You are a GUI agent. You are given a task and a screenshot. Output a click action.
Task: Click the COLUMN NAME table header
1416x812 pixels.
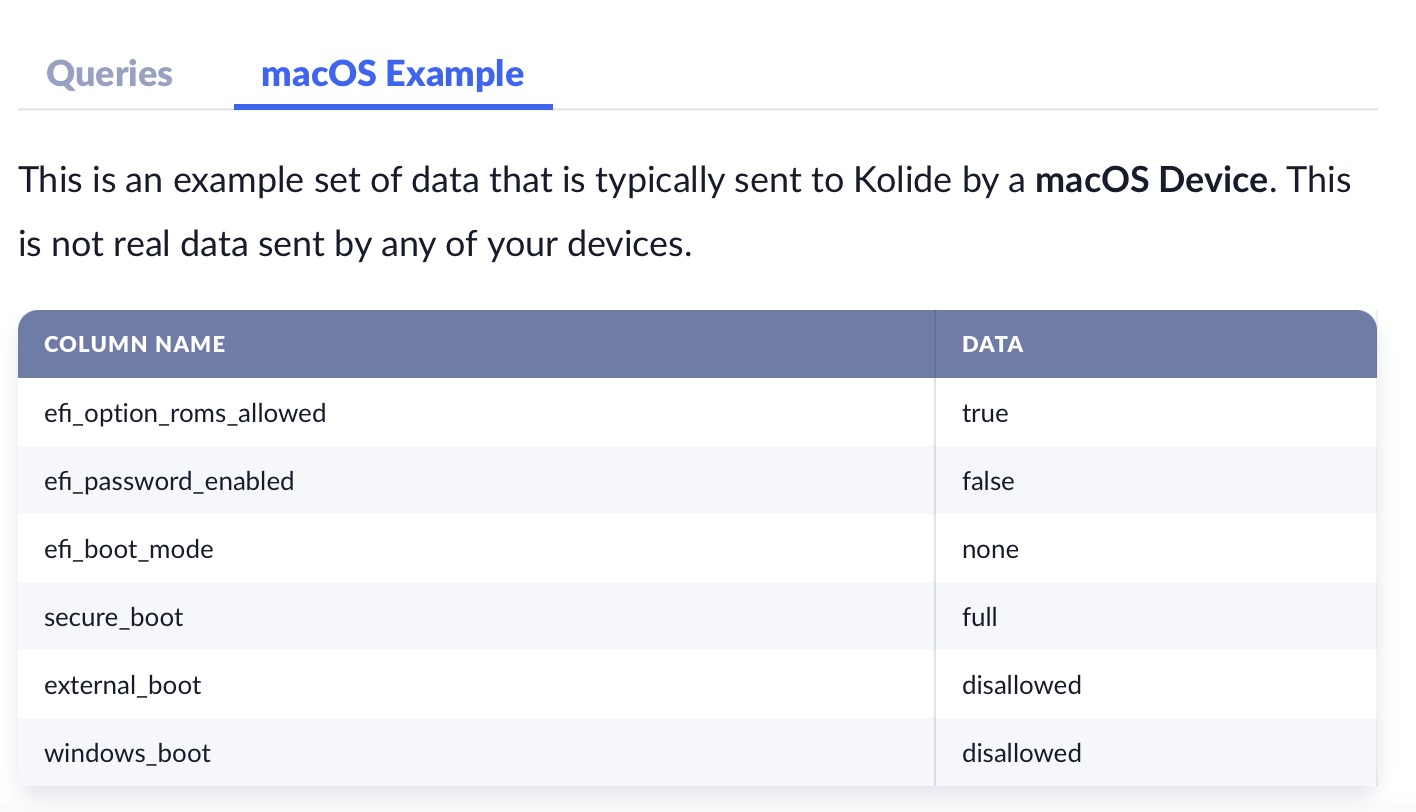135,345
